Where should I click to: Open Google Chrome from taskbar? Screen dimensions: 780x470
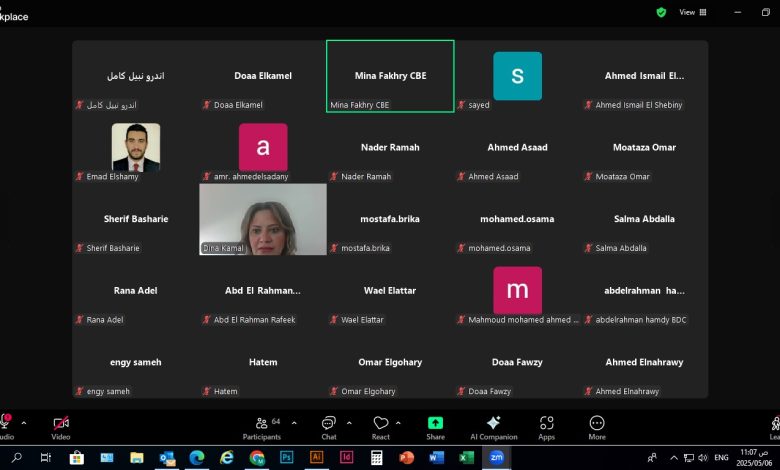tap(257, 458)
